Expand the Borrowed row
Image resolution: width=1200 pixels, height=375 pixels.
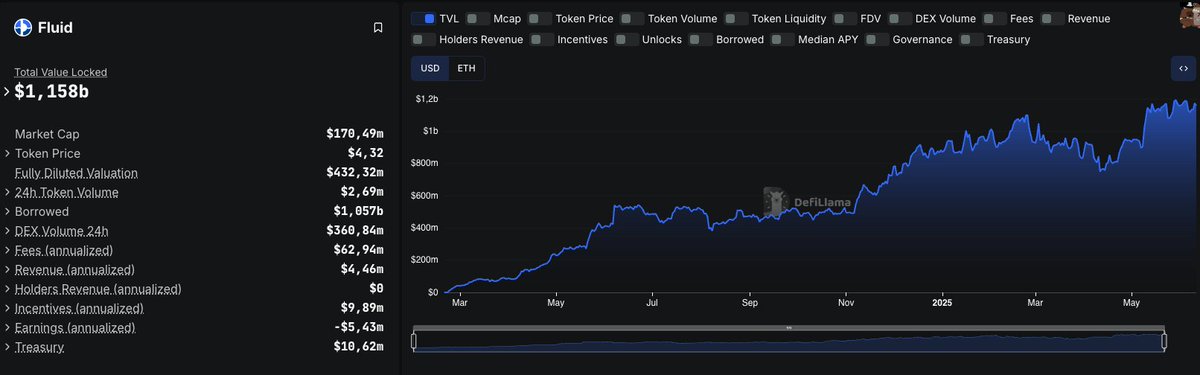pos(7,211)
